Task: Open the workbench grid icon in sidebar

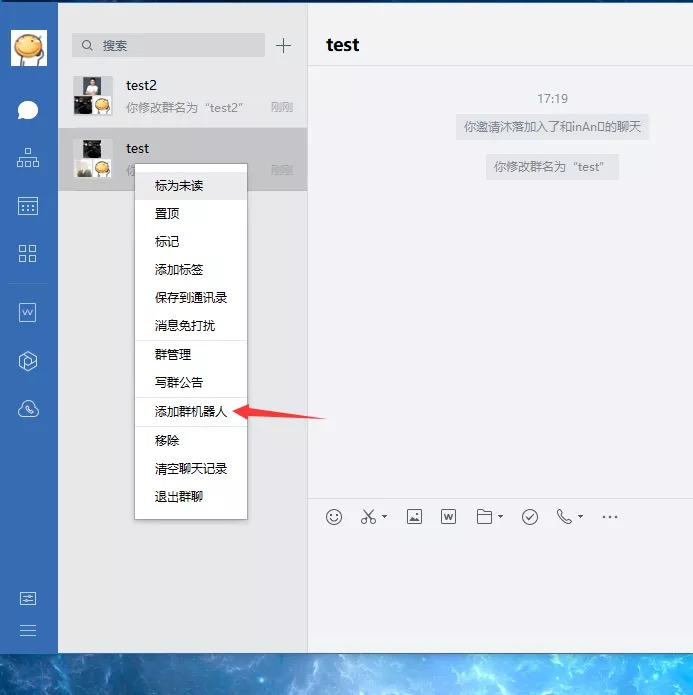Action: pyautogui.click(x=28, y=253)
